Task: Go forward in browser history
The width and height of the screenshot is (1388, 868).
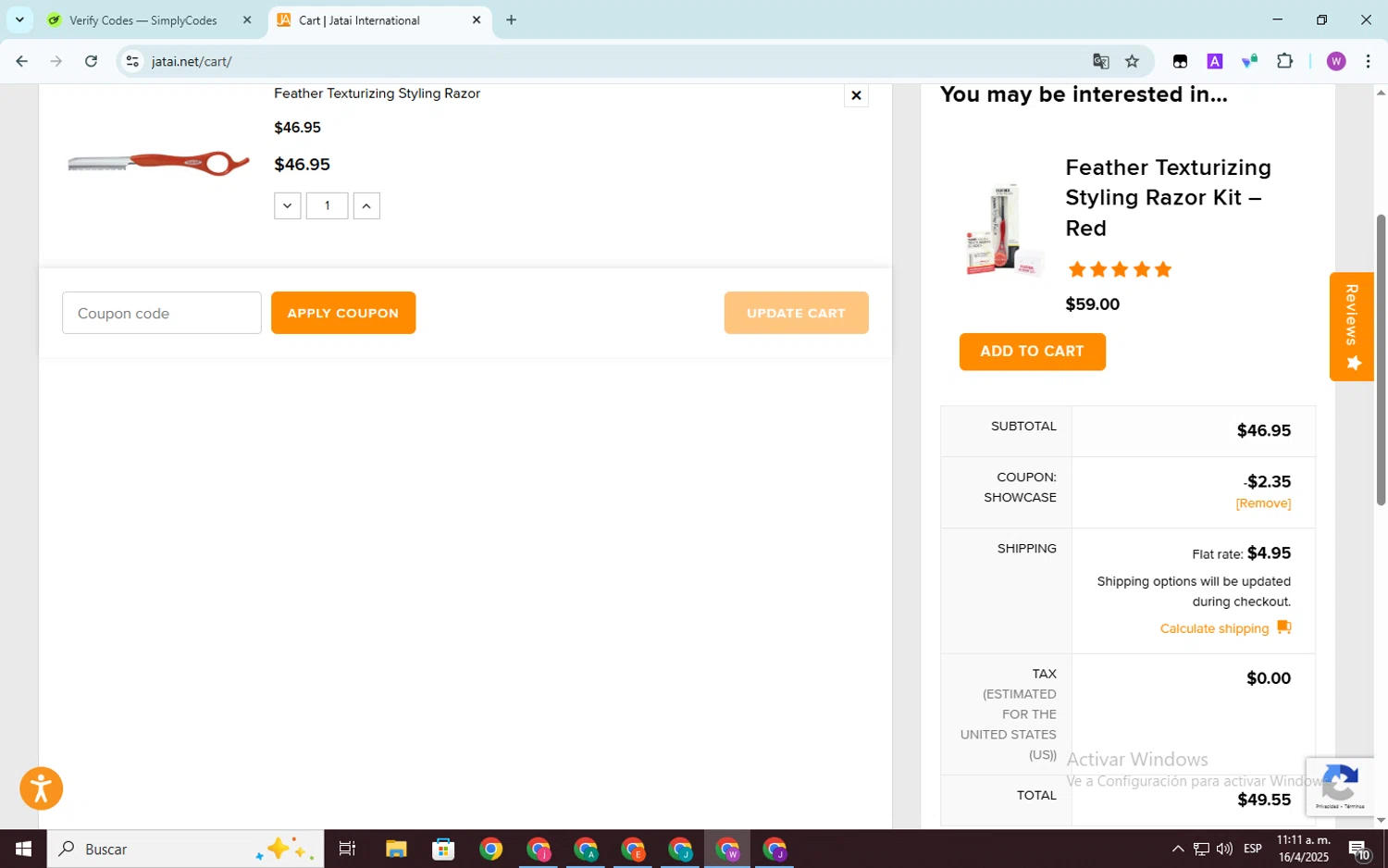Action: [56, 61]
